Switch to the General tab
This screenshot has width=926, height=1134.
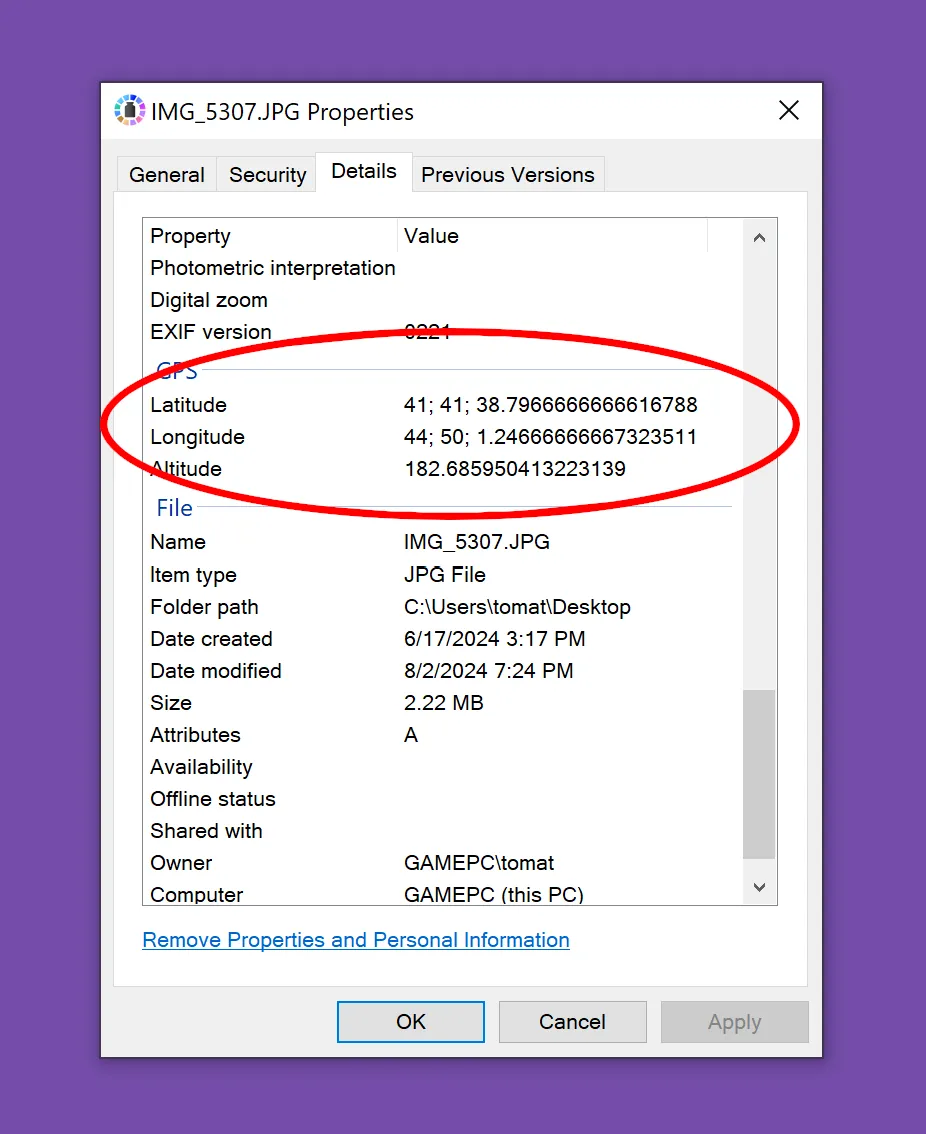click(x=167, y=175)
